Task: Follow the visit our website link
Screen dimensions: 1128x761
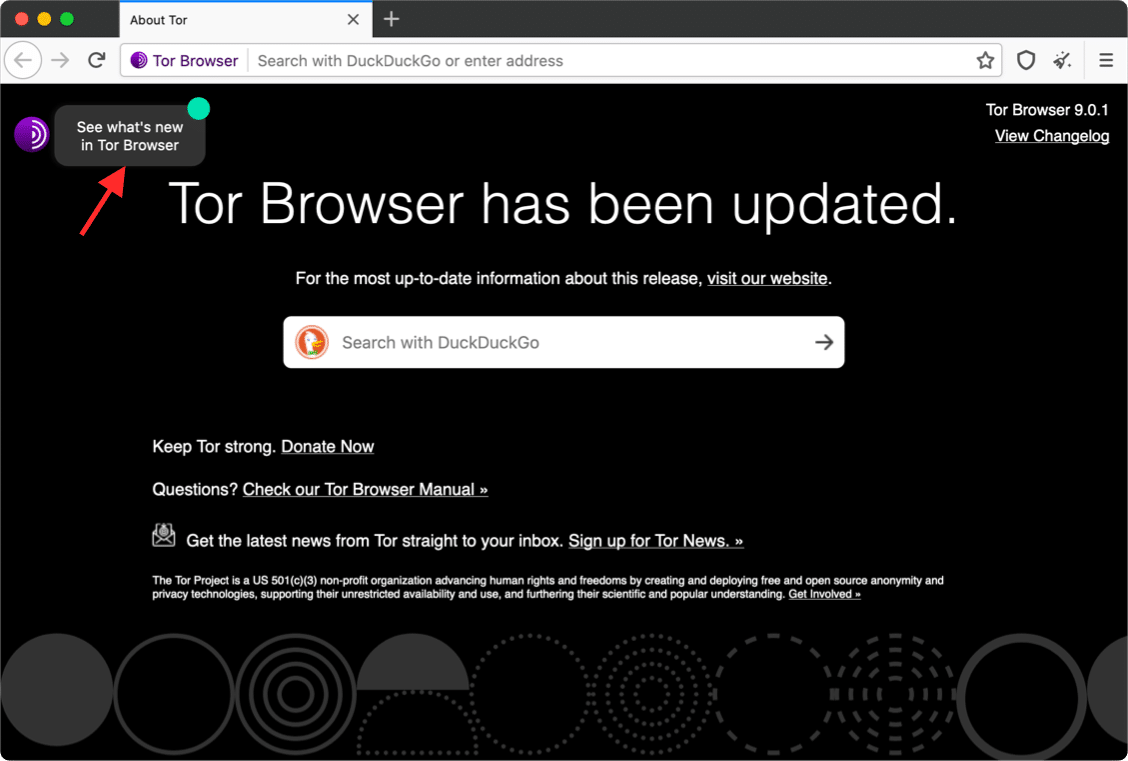Action: [x=767, y=278]
